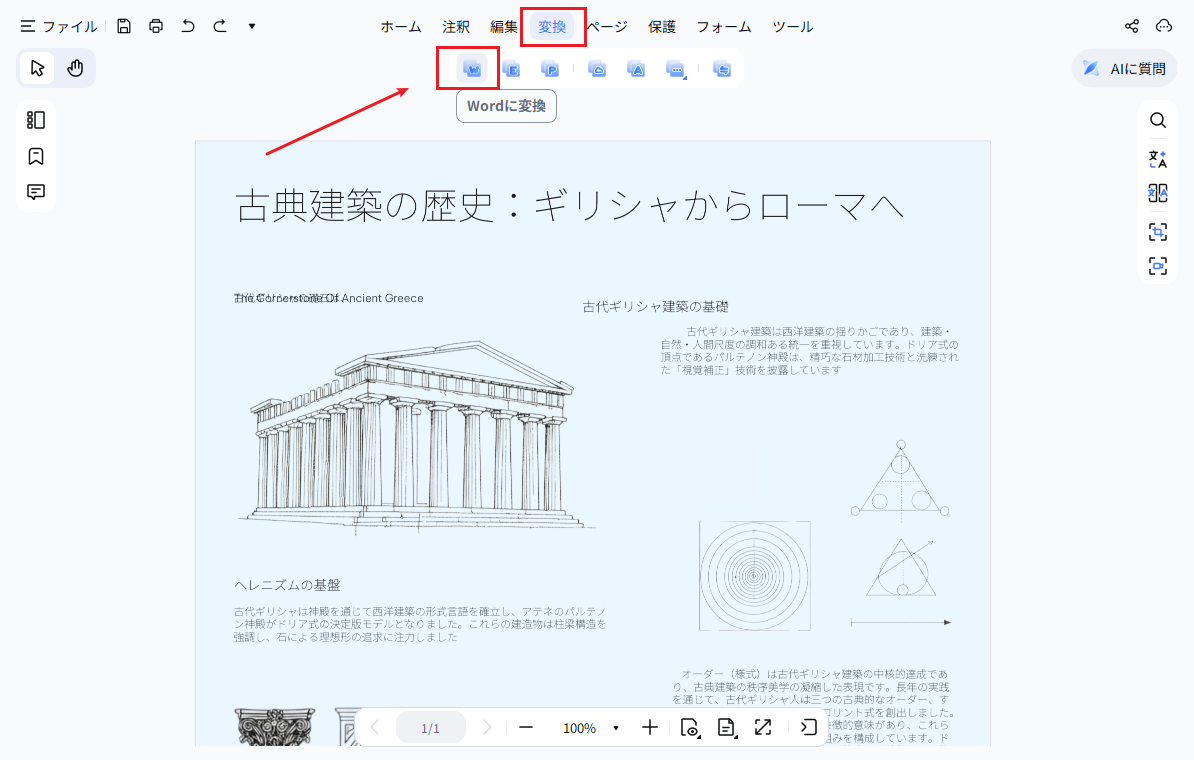Select the 変換 tab
Image resolution: width=1194 pixels, height=760 pixels.
tap(552, 27)
